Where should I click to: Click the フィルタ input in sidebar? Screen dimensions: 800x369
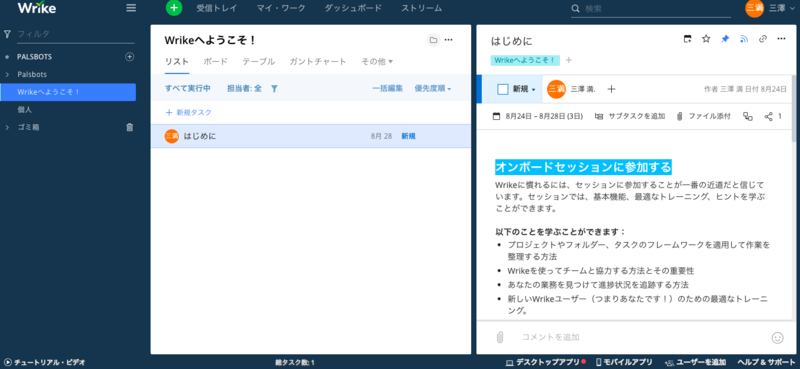click(x=76, y=34)
